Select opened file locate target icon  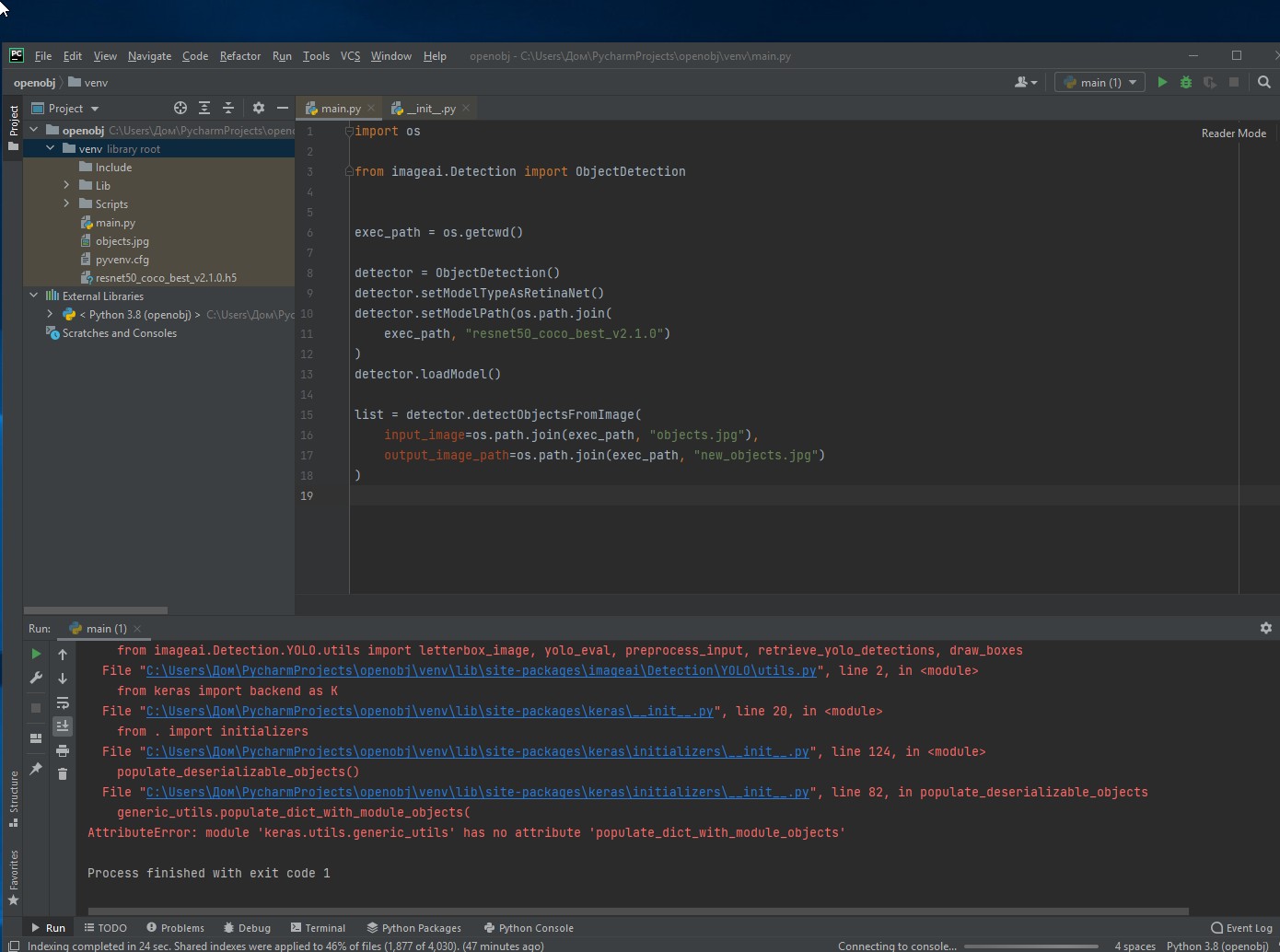coord(180,108)
